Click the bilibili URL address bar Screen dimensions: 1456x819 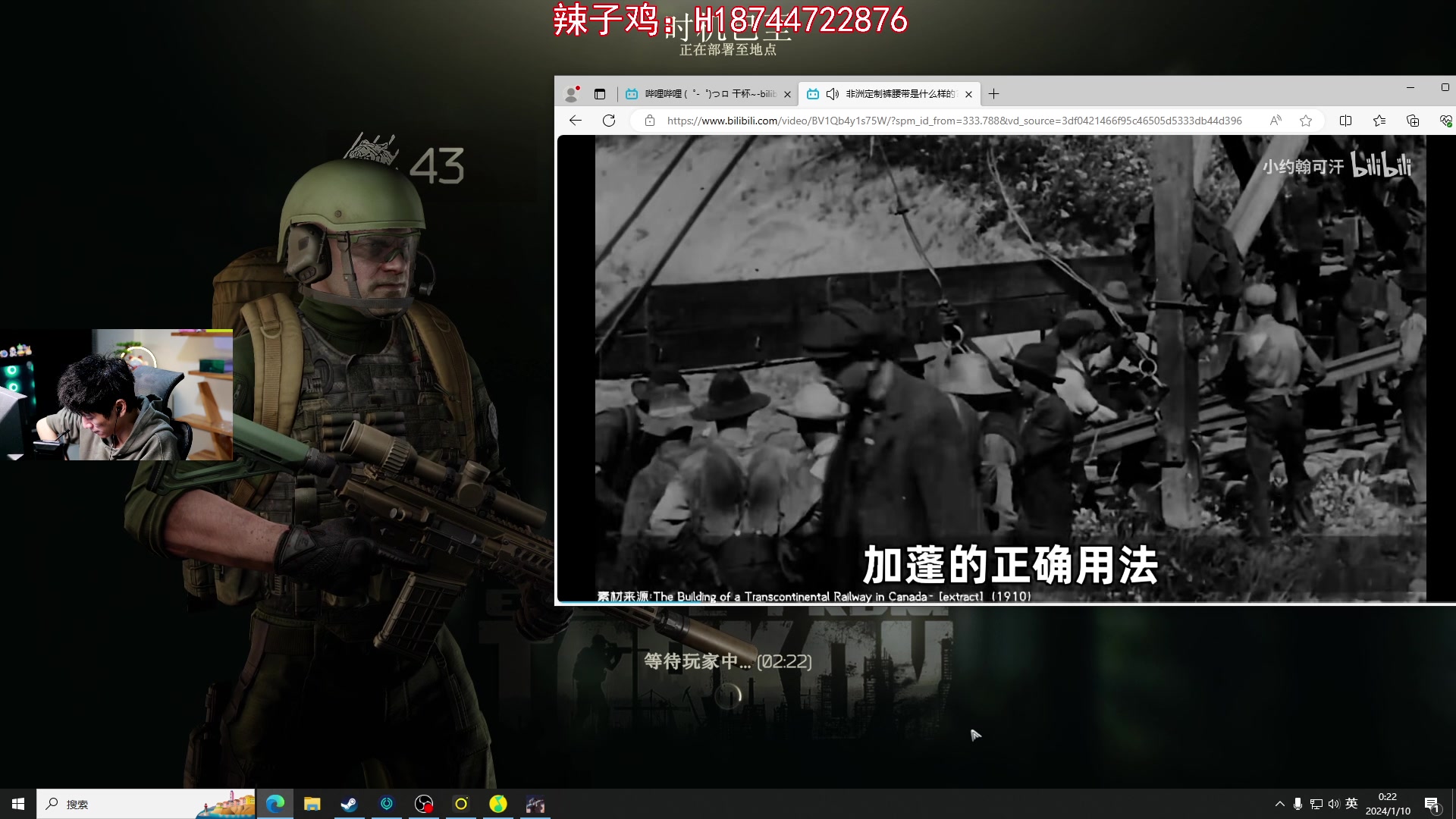pyautogui.click(x=954, y=121)
